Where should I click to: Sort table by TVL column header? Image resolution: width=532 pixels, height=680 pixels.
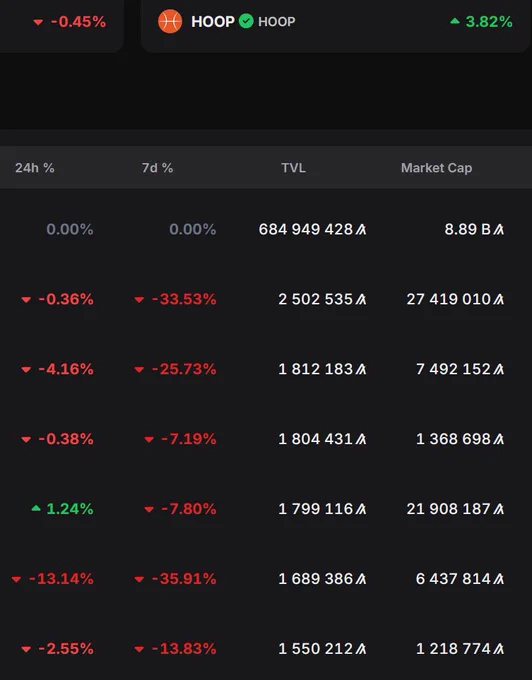(x=294, y=168)
